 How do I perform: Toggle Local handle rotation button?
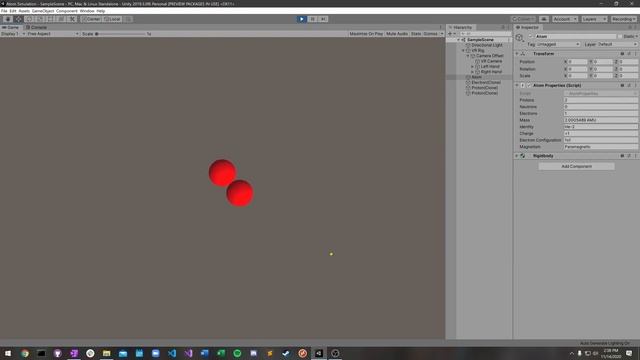click(112, 19)
